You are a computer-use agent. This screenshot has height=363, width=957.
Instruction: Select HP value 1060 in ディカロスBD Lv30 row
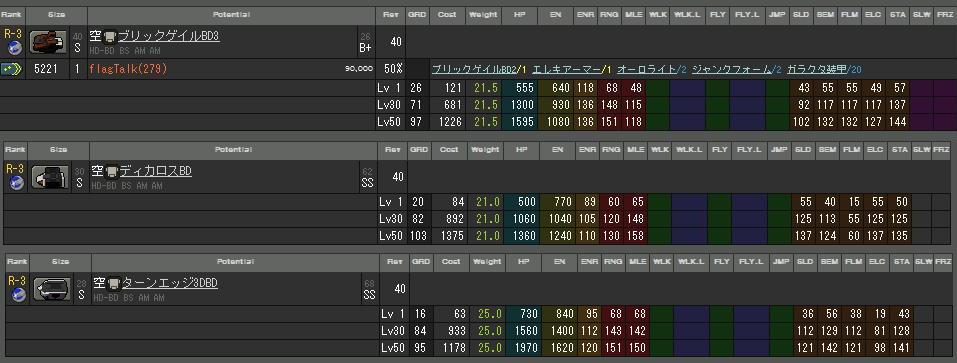525,218
